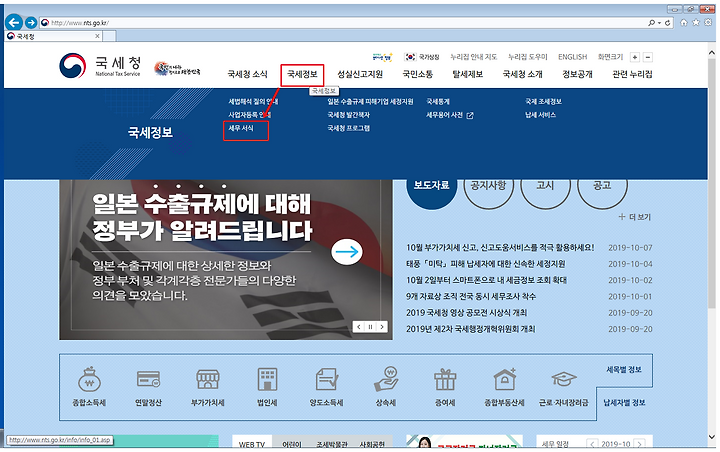
Task: Open the 10월 2일부터 스마트폰 news item
Action: (486, 280)
